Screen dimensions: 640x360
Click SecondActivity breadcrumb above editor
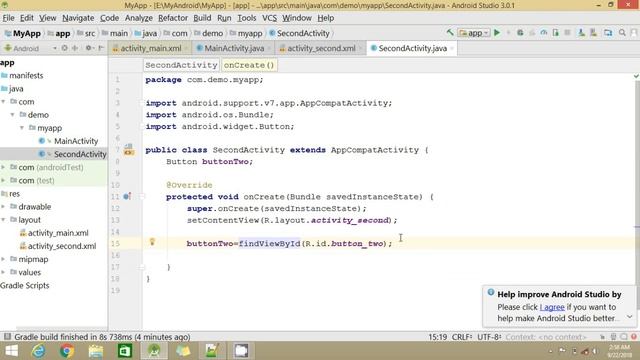point(181,65)
